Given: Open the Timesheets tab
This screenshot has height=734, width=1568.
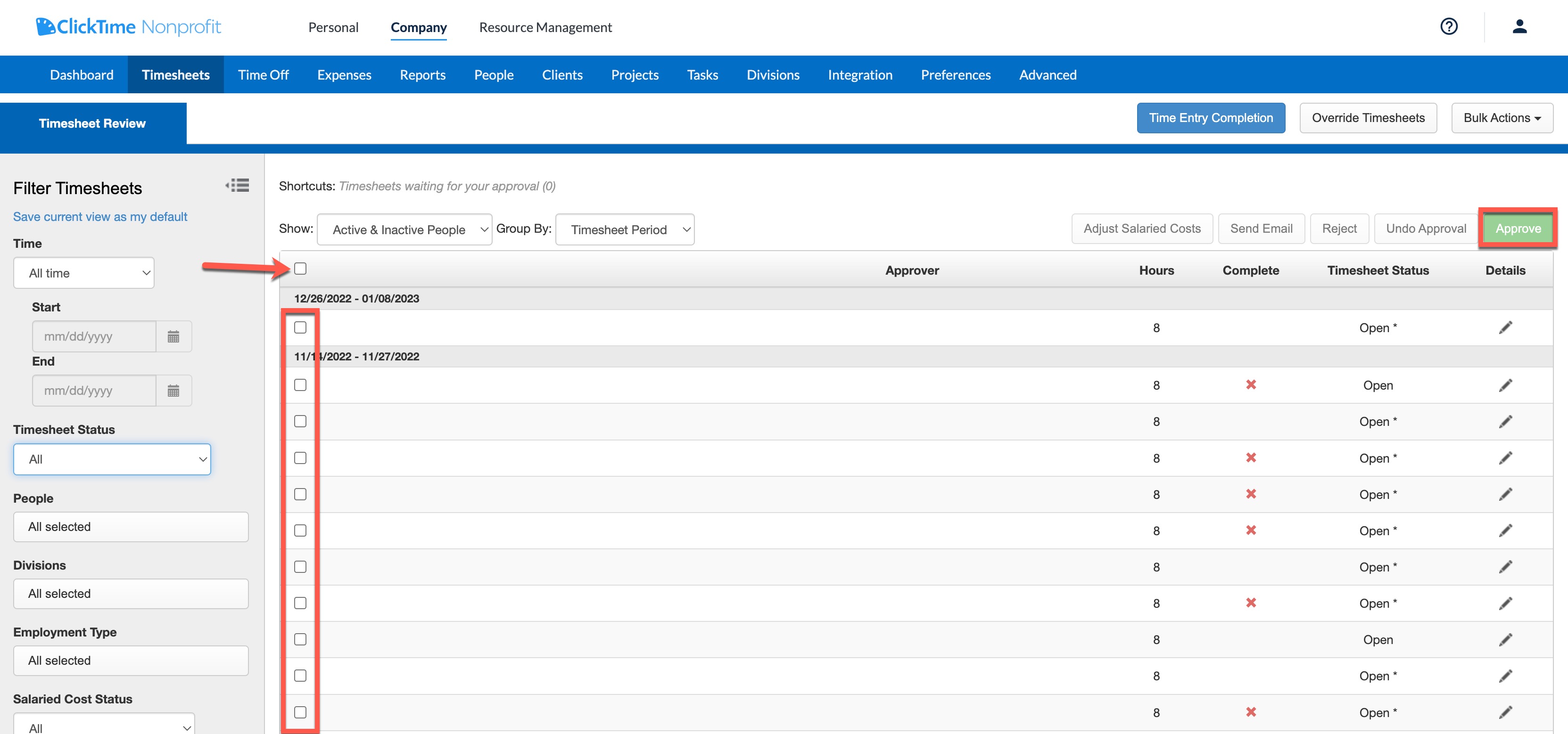Looking at the screenshot, I should (176, 75).
